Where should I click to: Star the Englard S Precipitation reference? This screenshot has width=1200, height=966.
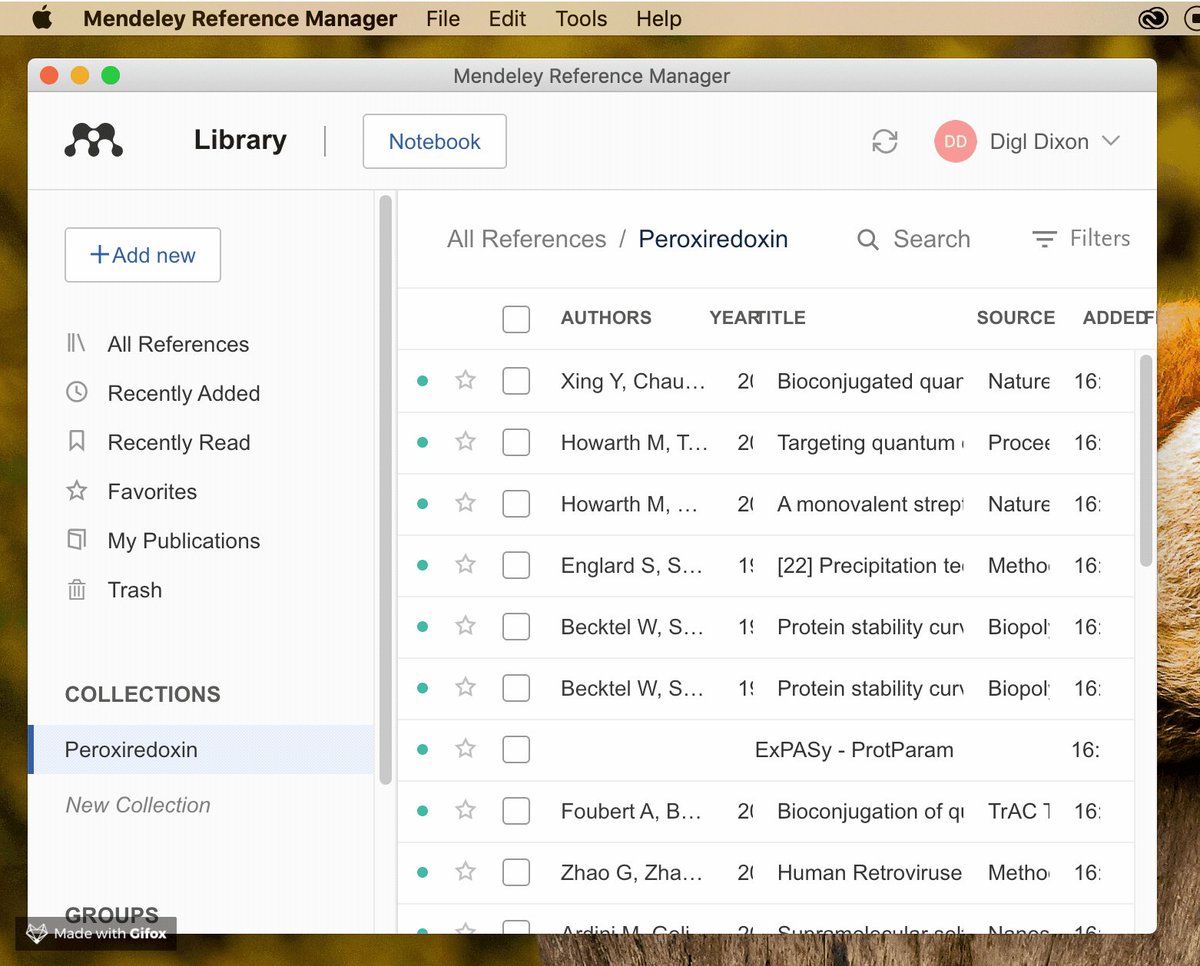[x=465, y=564]
